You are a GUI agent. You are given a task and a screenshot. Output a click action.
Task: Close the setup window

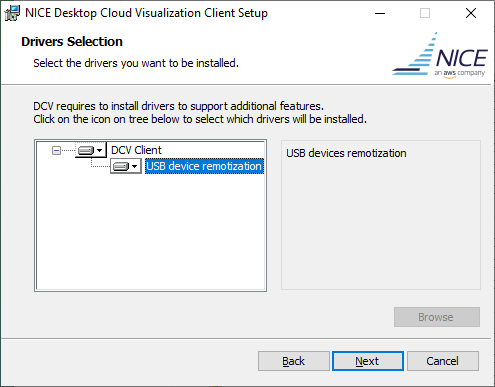(471, 13)
